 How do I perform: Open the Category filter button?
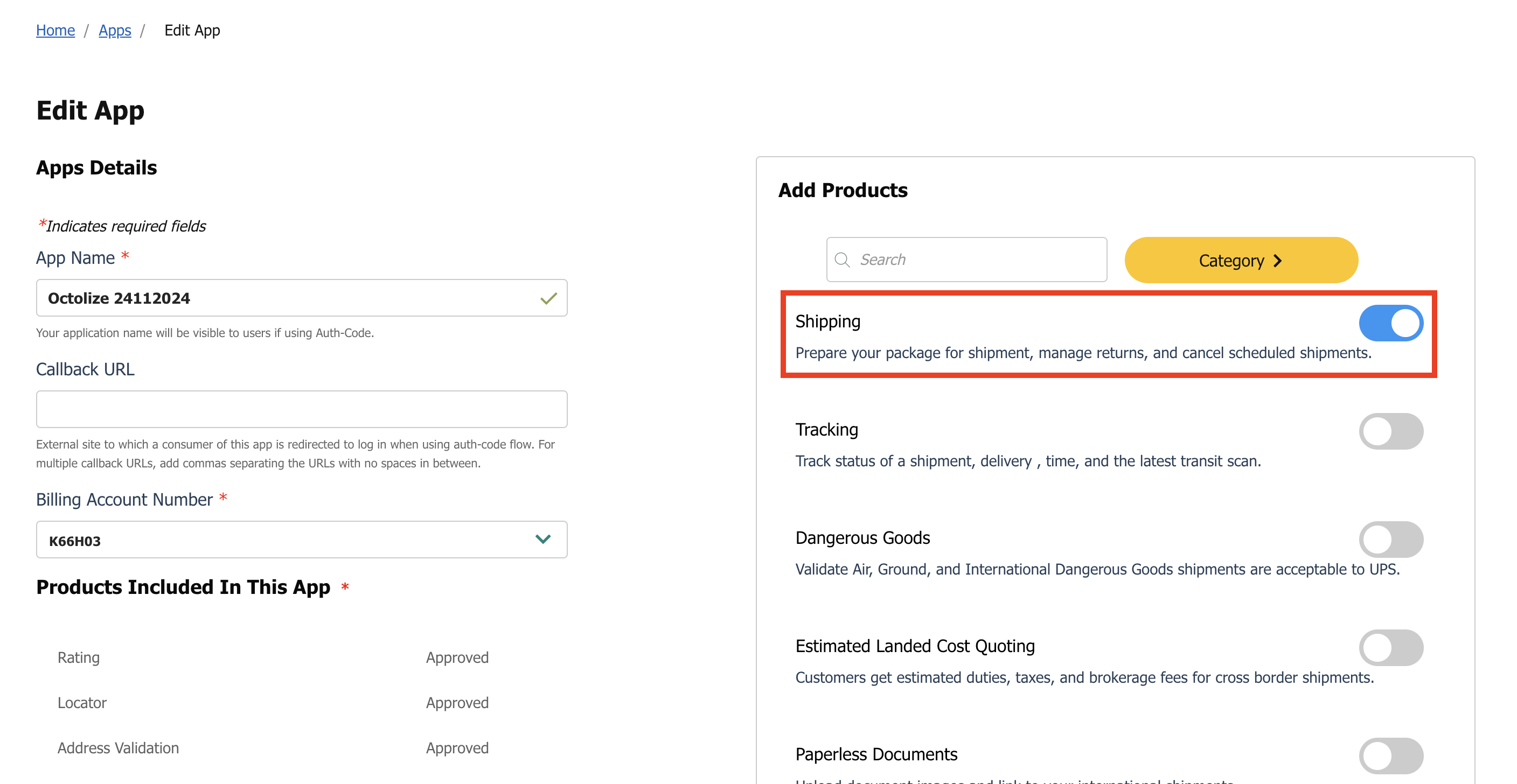(x=1241, y=260)
